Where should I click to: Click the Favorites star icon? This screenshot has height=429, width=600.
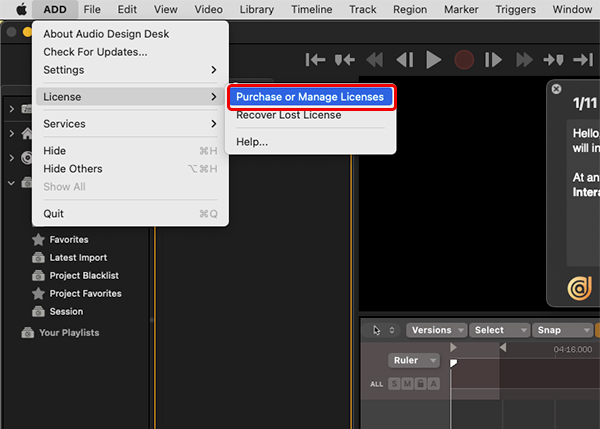point(38,240)
